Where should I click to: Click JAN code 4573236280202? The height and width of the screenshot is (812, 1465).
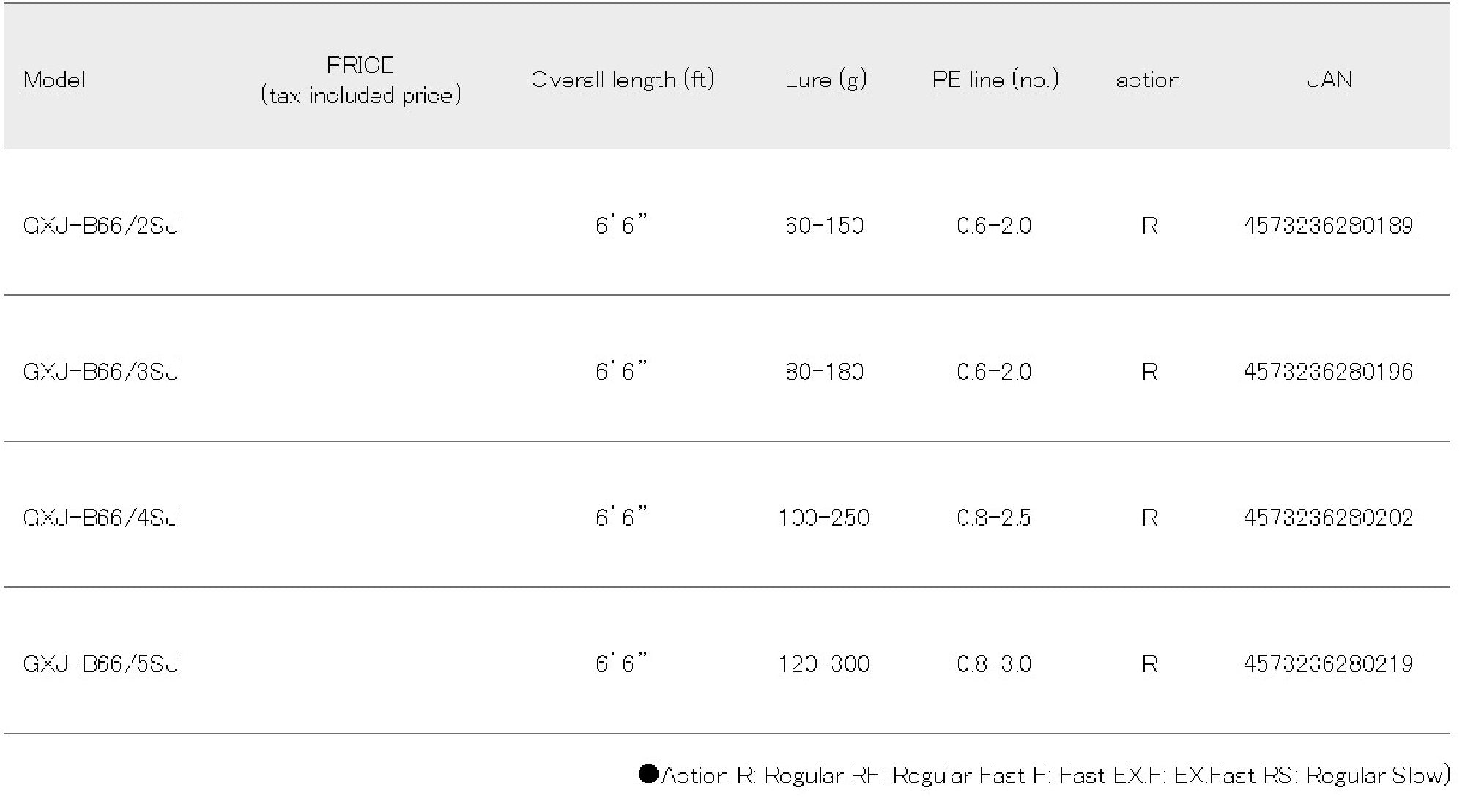point(1328,518)
